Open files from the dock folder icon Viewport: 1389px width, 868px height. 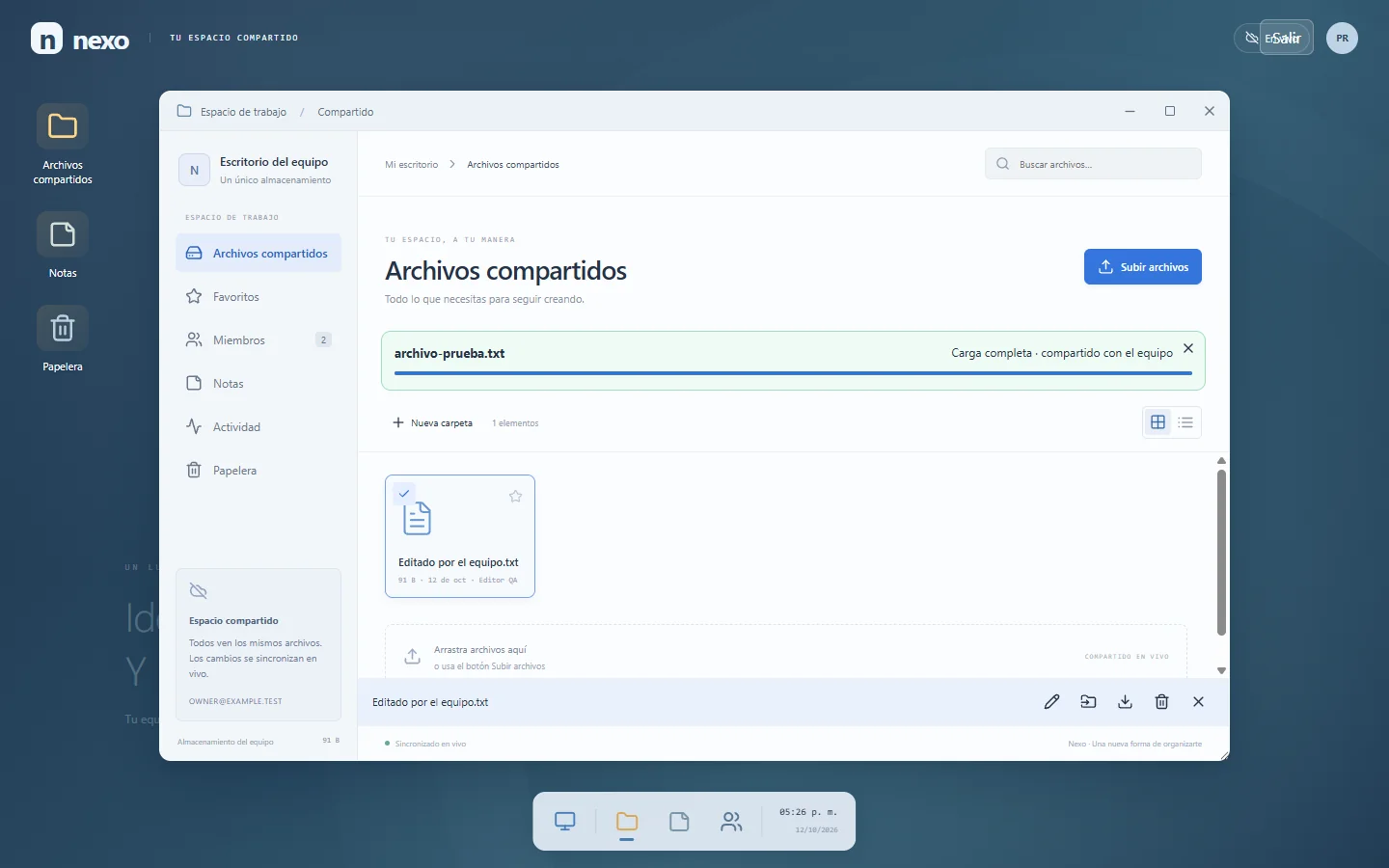pos(627,822)
